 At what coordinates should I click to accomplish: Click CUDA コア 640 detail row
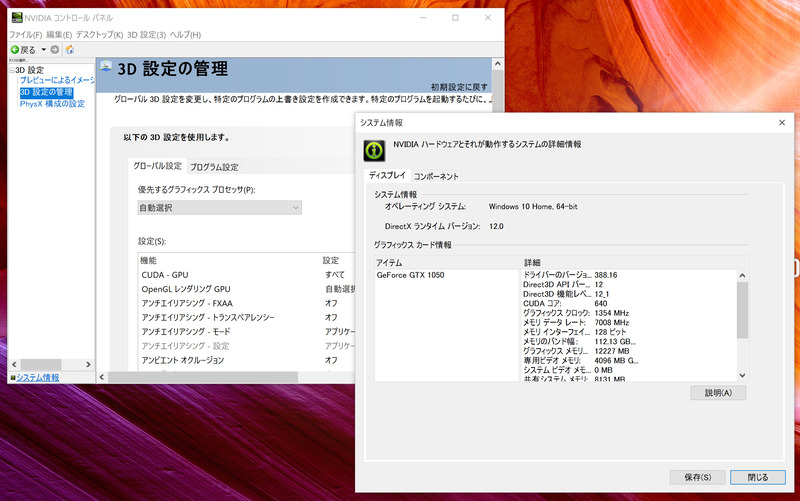(x=565, y=304)
